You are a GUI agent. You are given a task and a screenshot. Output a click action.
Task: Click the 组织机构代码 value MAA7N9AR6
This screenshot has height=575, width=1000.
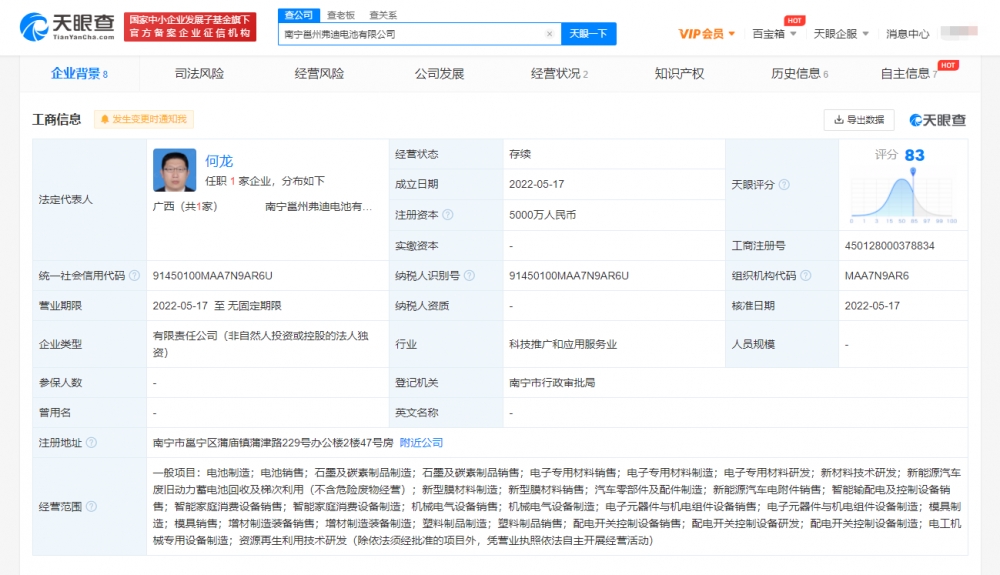(x=877, y=275)
